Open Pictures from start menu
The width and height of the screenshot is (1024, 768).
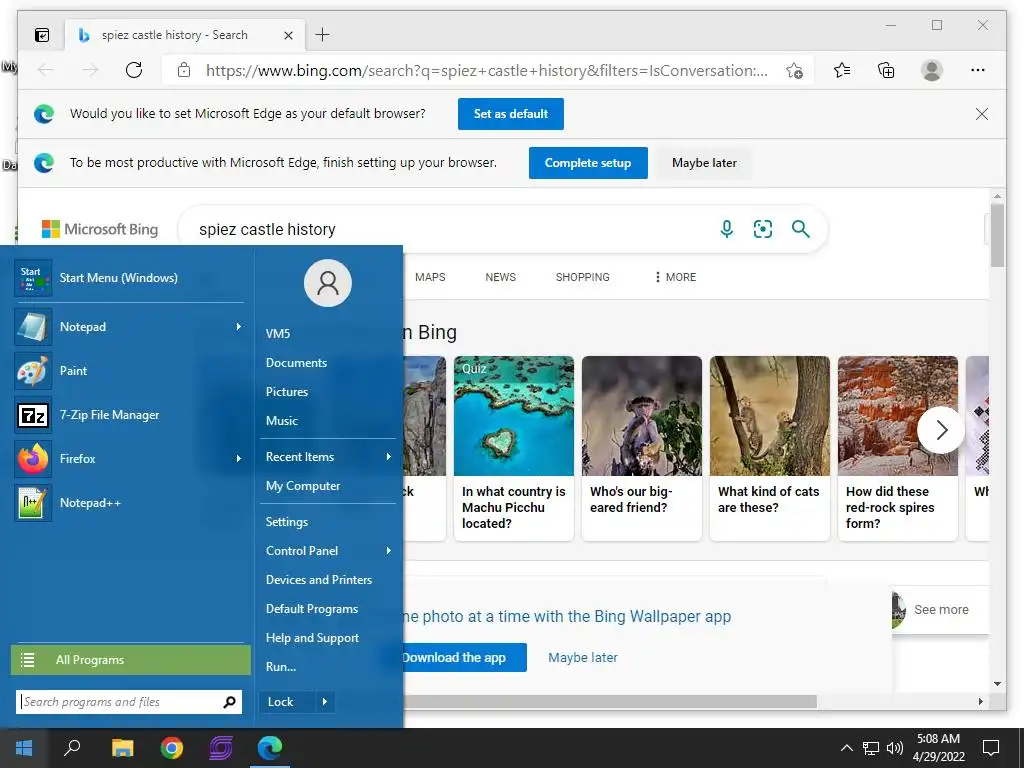328,392
